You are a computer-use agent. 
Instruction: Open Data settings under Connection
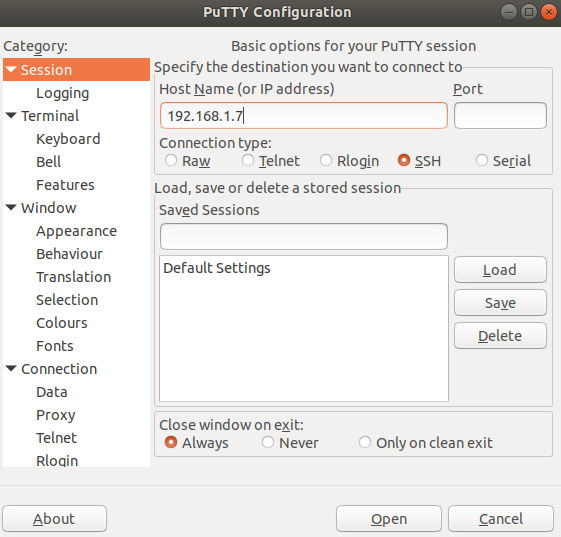click(x=52, y=392)
